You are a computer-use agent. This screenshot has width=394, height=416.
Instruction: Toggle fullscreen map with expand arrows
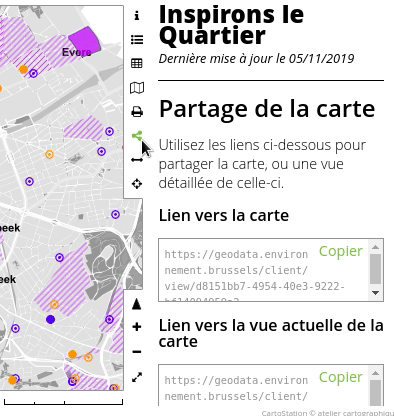(x=137, y=377)
